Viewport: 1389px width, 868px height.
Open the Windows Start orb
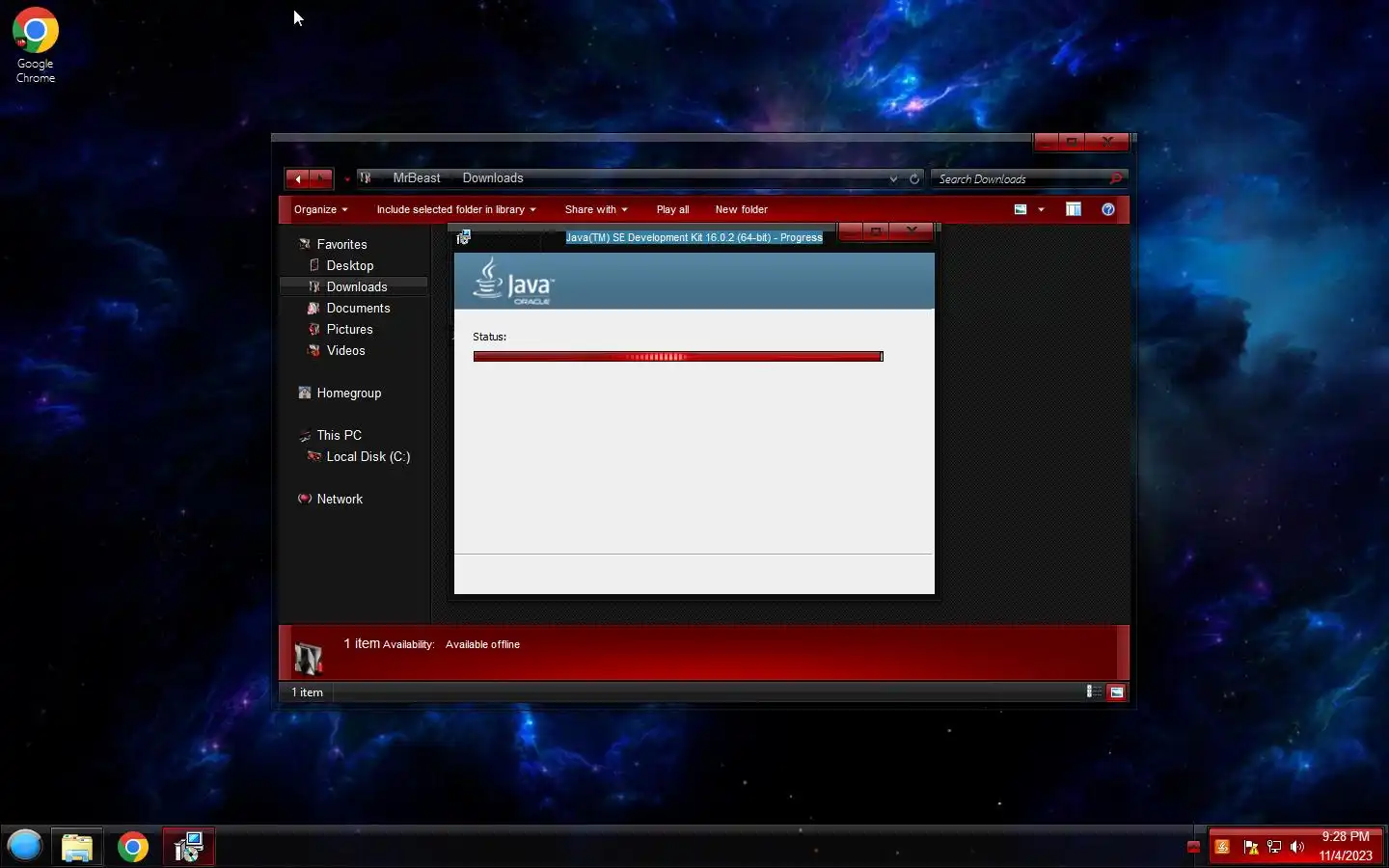[25, 846]
